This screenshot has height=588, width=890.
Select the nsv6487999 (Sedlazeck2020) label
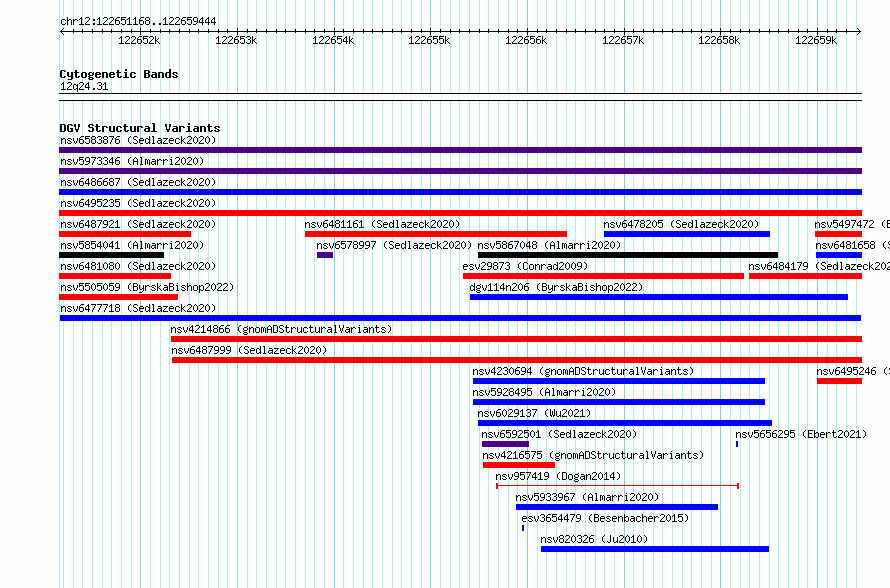coord(249,350)
